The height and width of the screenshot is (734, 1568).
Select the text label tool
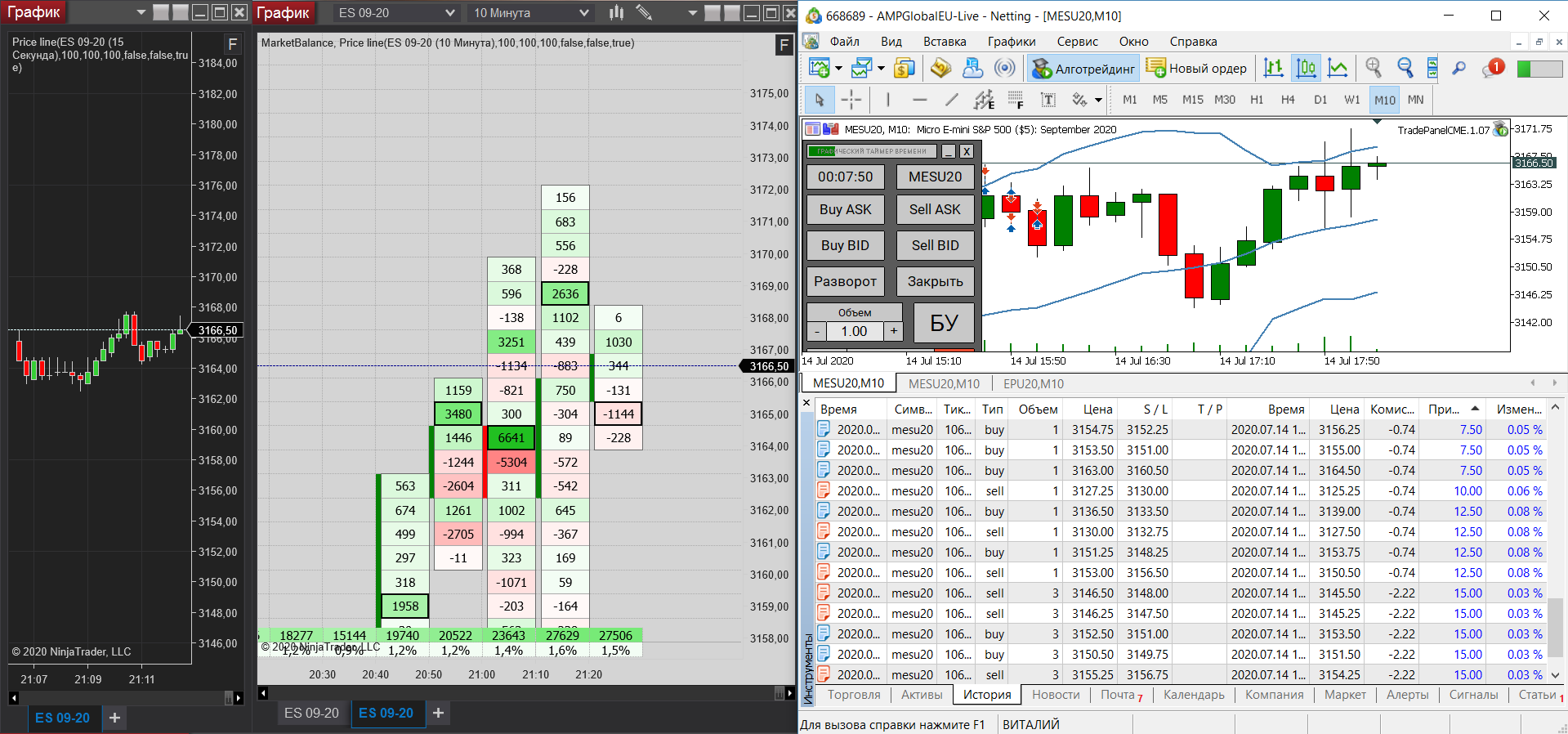pos(1048,100)
